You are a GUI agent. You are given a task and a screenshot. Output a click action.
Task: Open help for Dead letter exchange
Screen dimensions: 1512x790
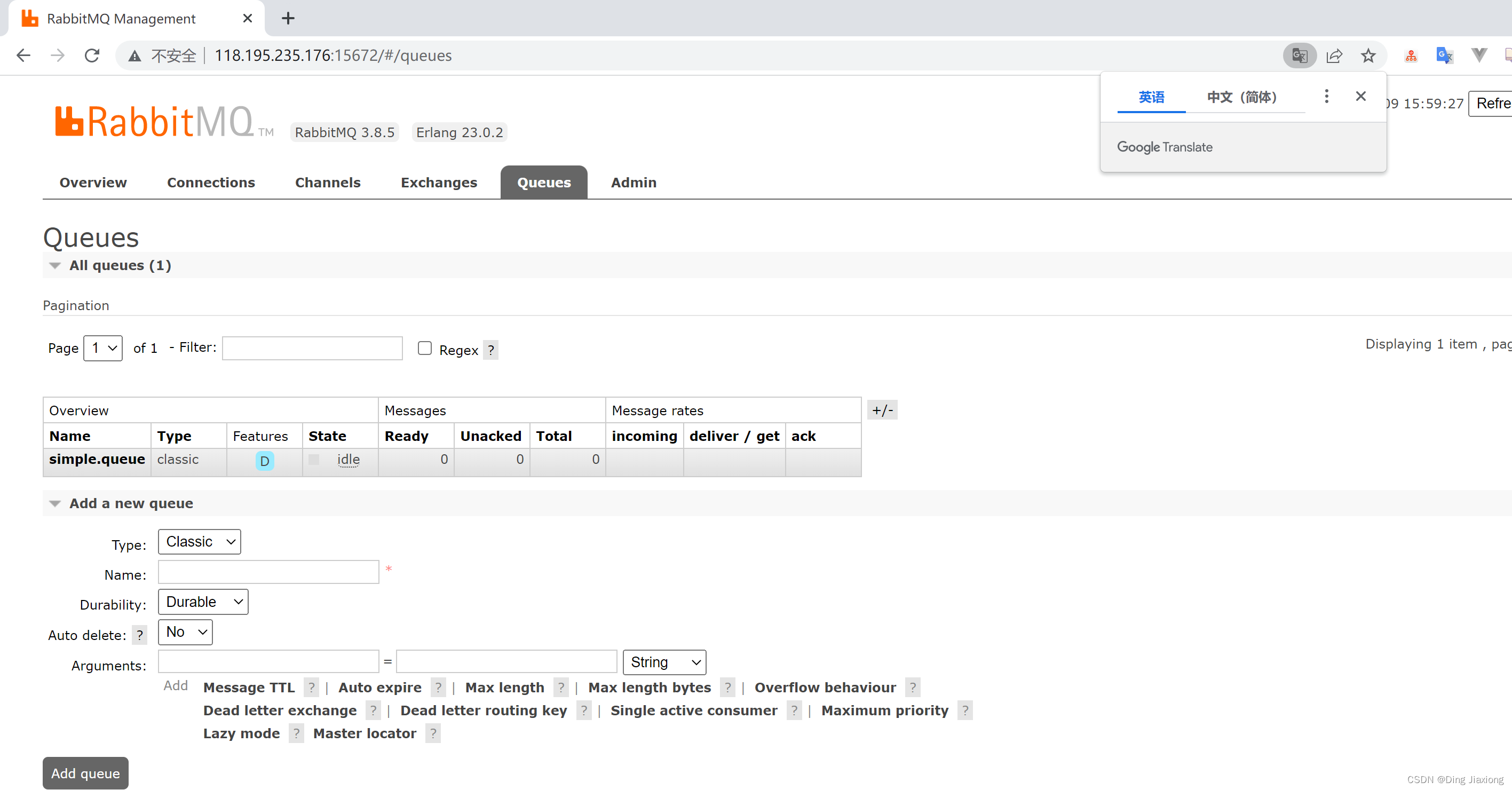click(373, 710)
